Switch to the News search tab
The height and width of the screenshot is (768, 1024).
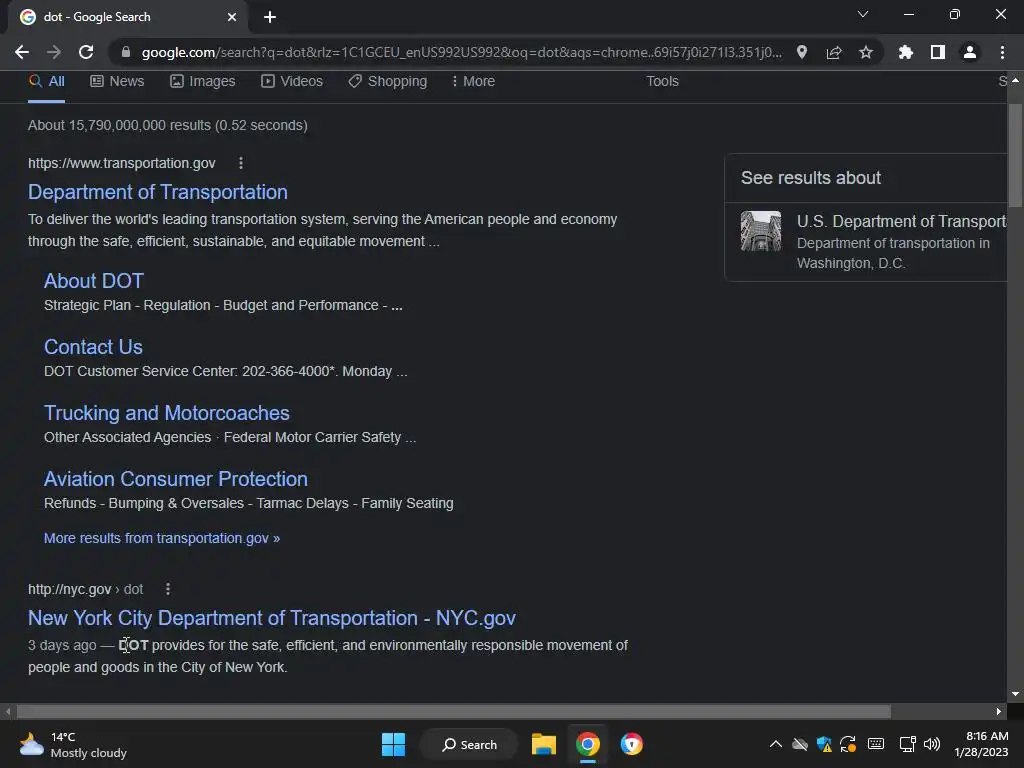[x=117, y=82]
